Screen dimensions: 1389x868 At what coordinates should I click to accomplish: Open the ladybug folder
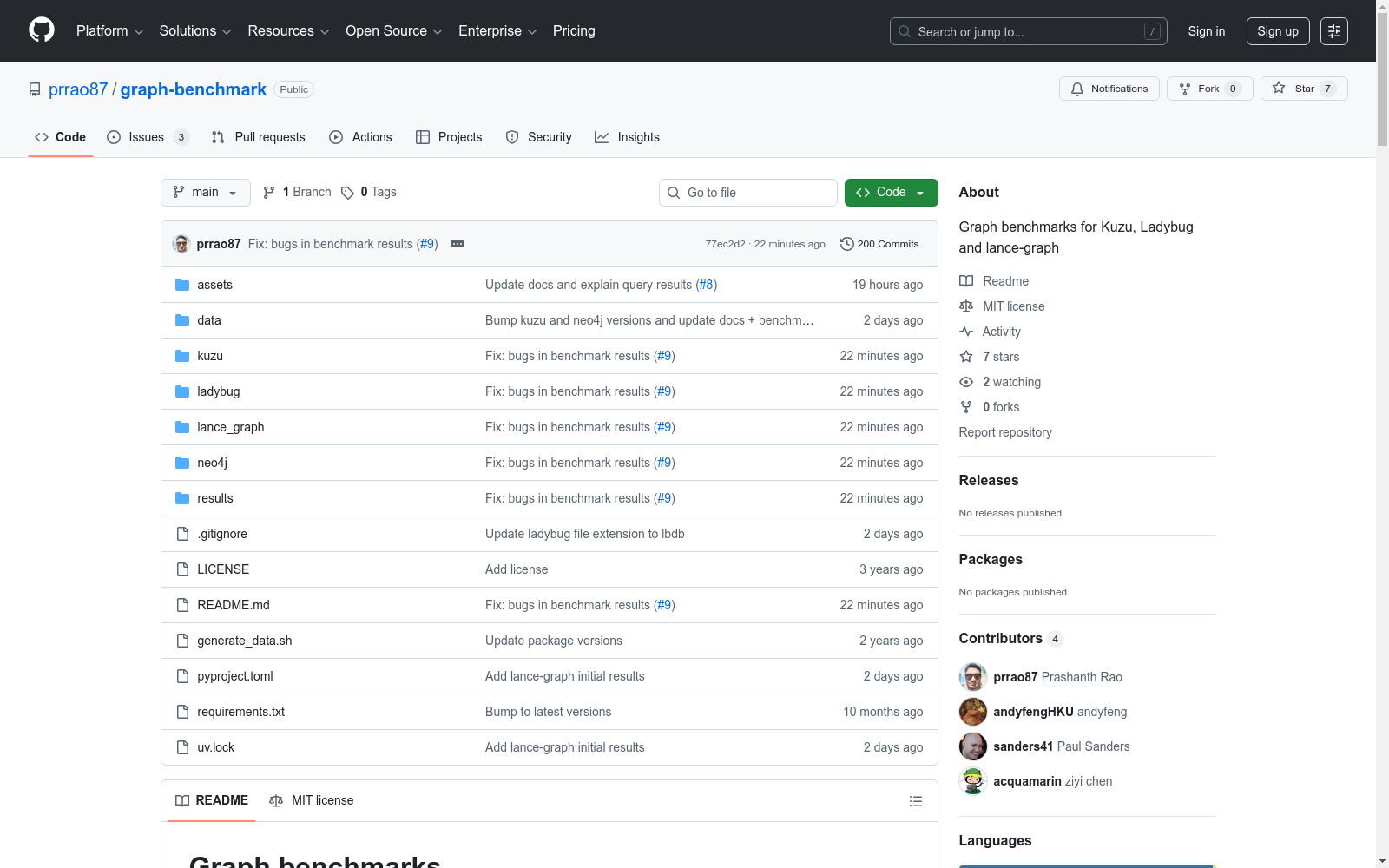[219, 391]
